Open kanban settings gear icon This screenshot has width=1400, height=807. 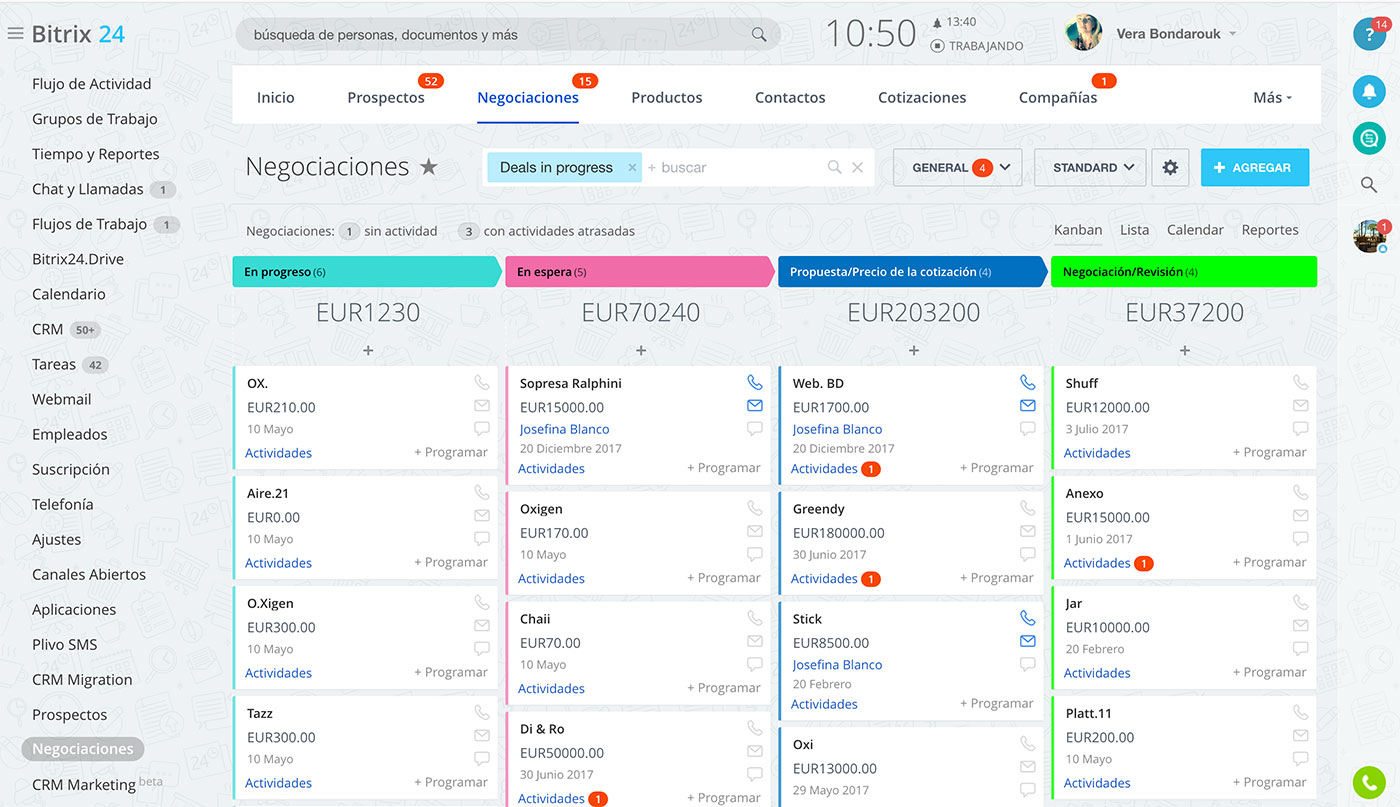pos(1170,168)
